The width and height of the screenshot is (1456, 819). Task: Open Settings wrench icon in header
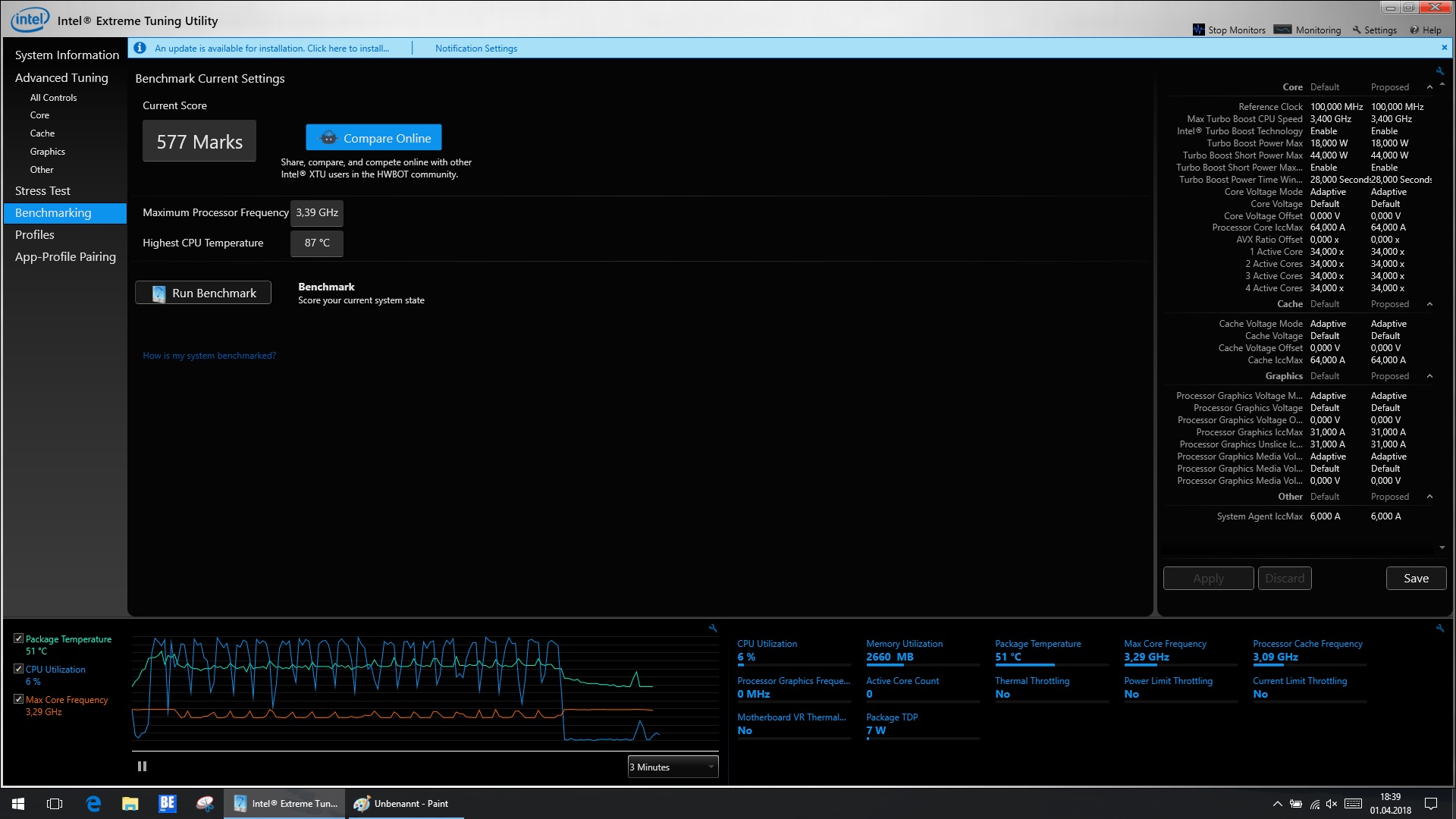pyautogui.click(x=1357, y=30)
